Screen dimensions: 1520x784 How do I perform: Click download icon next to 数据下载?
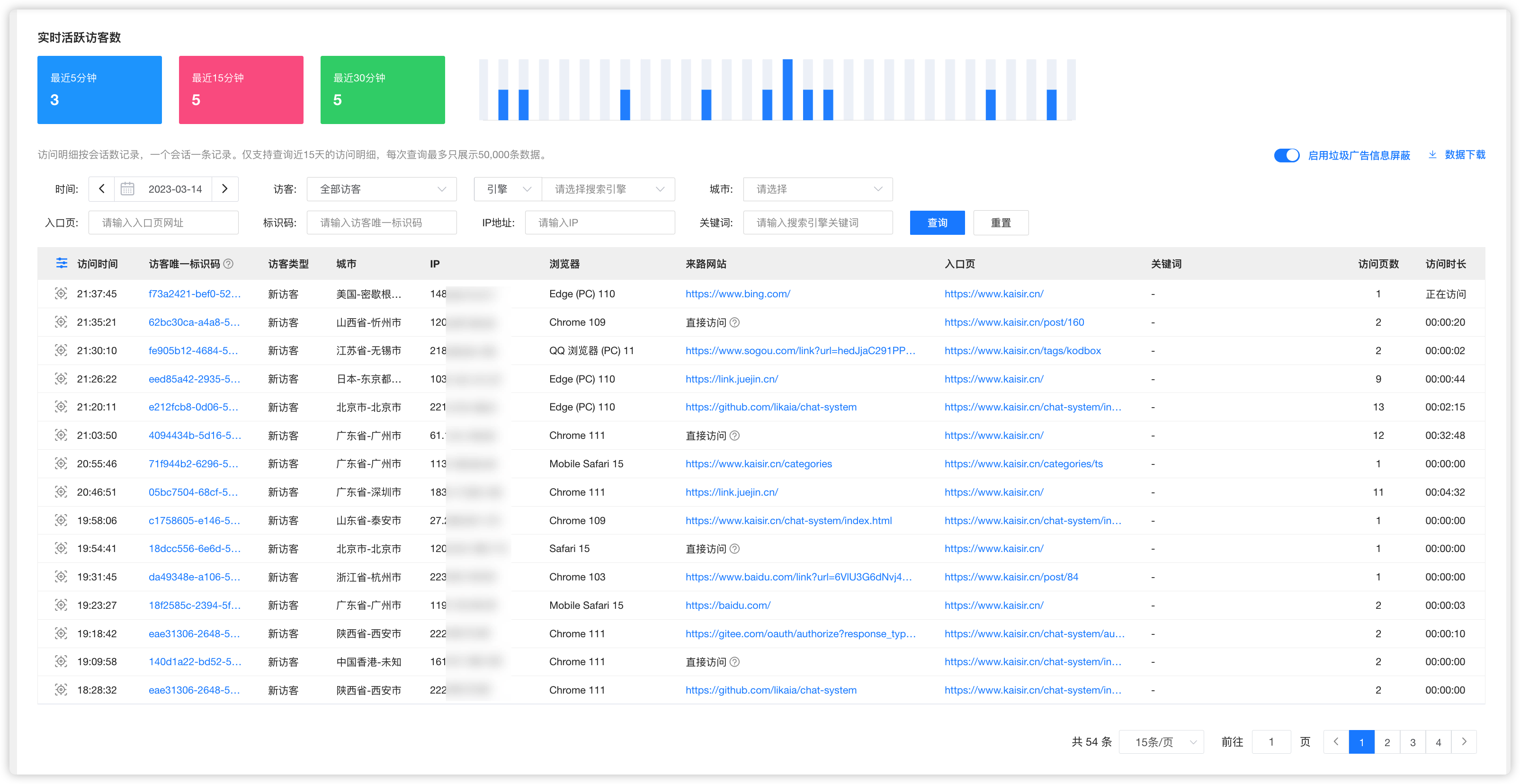click(1432, 154)
